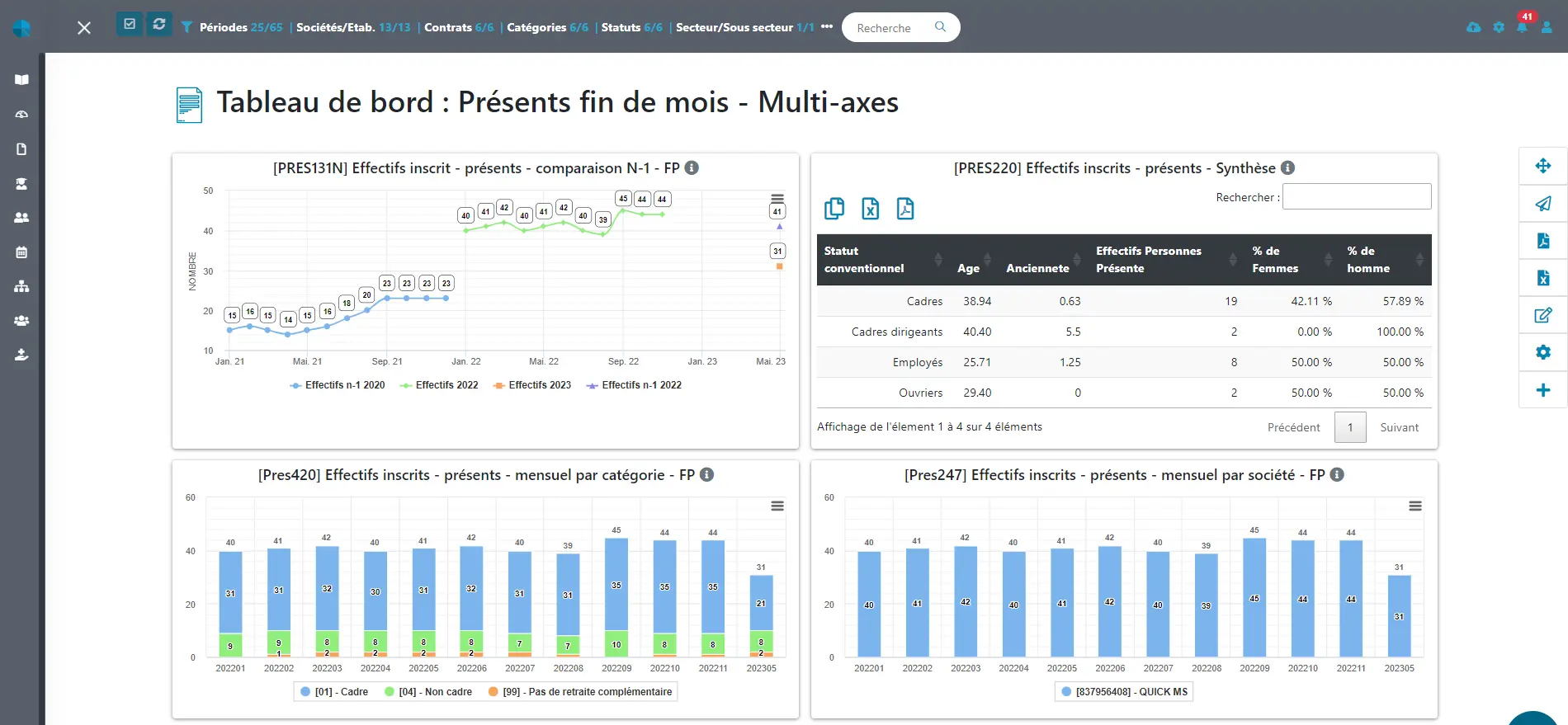This screenshot has height=725, width=1568.
Task: Open the calendar icon in left sidebar
Action: (x=21, y=252)
